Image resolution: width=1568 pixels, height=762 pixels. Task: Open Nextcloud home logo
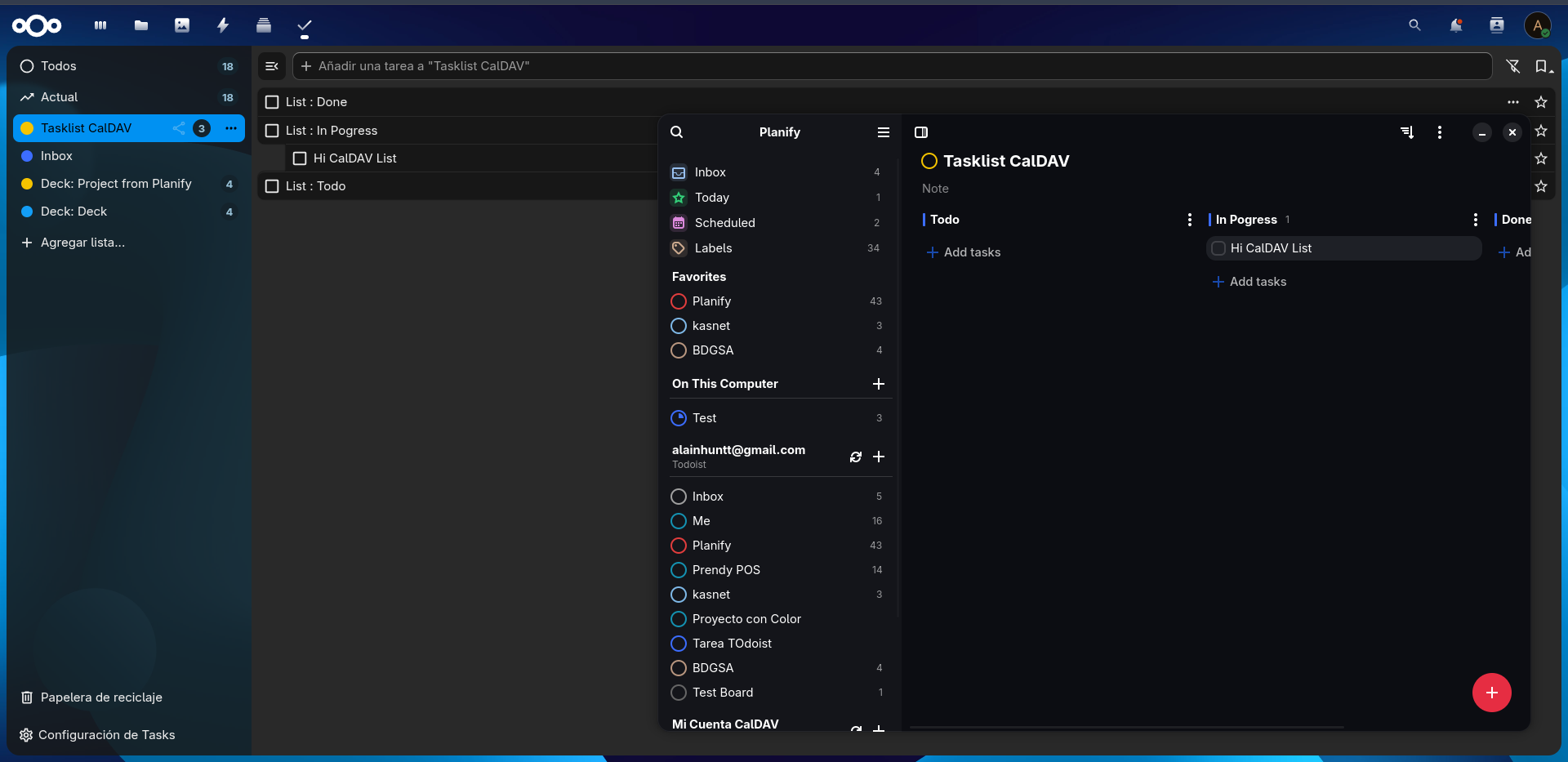[x=37, y=26]
